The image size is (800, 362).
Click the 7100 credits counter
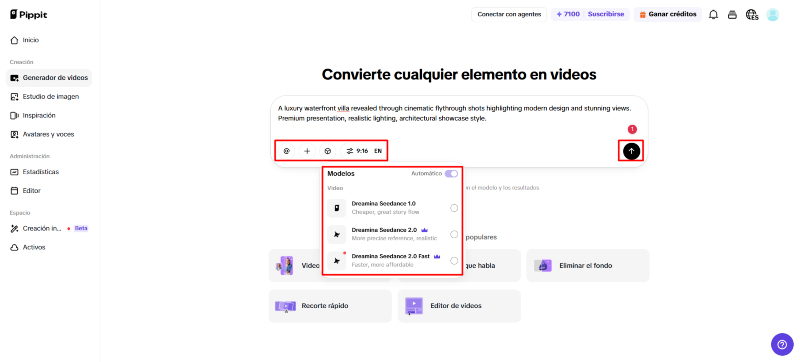[568, 14]
